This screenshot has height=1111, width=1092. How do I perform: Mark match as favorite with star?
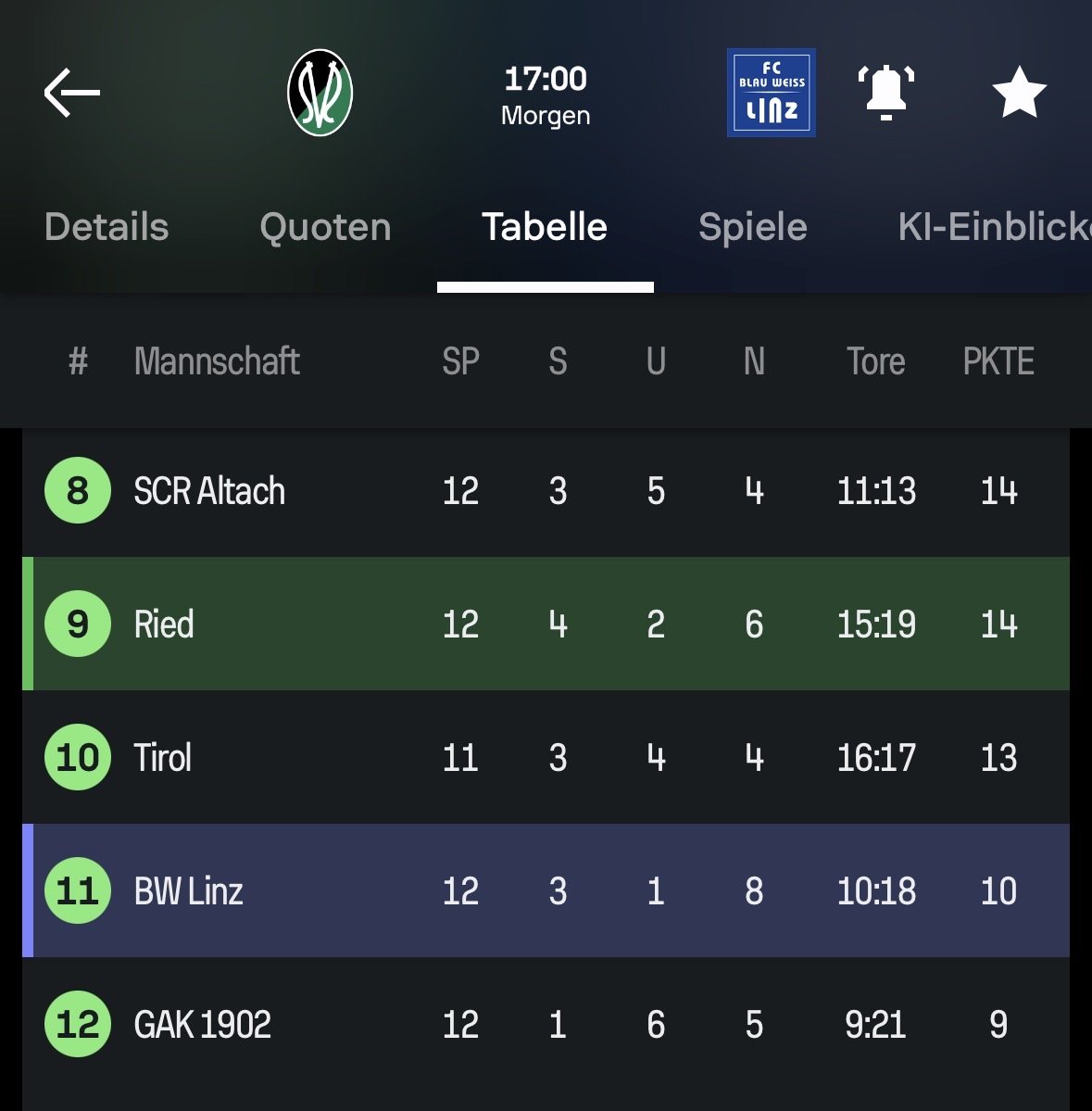1019,93
